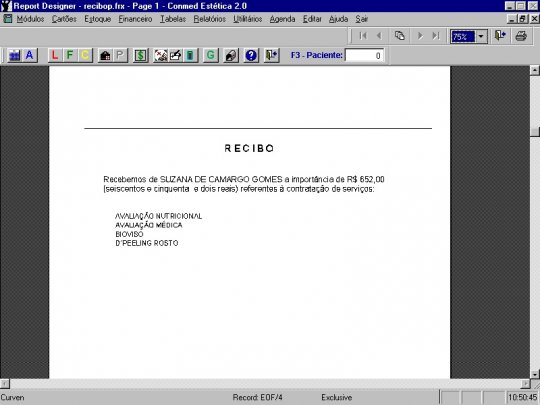
Task: Click the vertical scrollbar up arrow
Action: pyautogui.click(x=534, y=71)
